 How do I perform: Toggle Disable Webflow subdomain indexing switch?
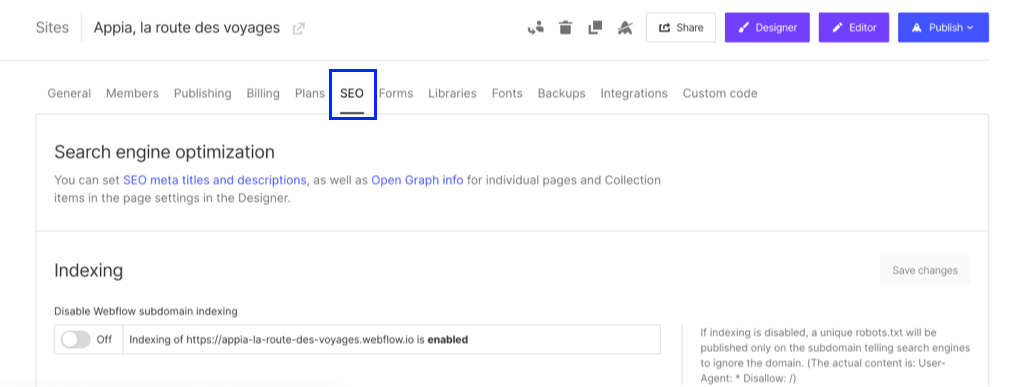pyautogui.click(x=76, y=339)
